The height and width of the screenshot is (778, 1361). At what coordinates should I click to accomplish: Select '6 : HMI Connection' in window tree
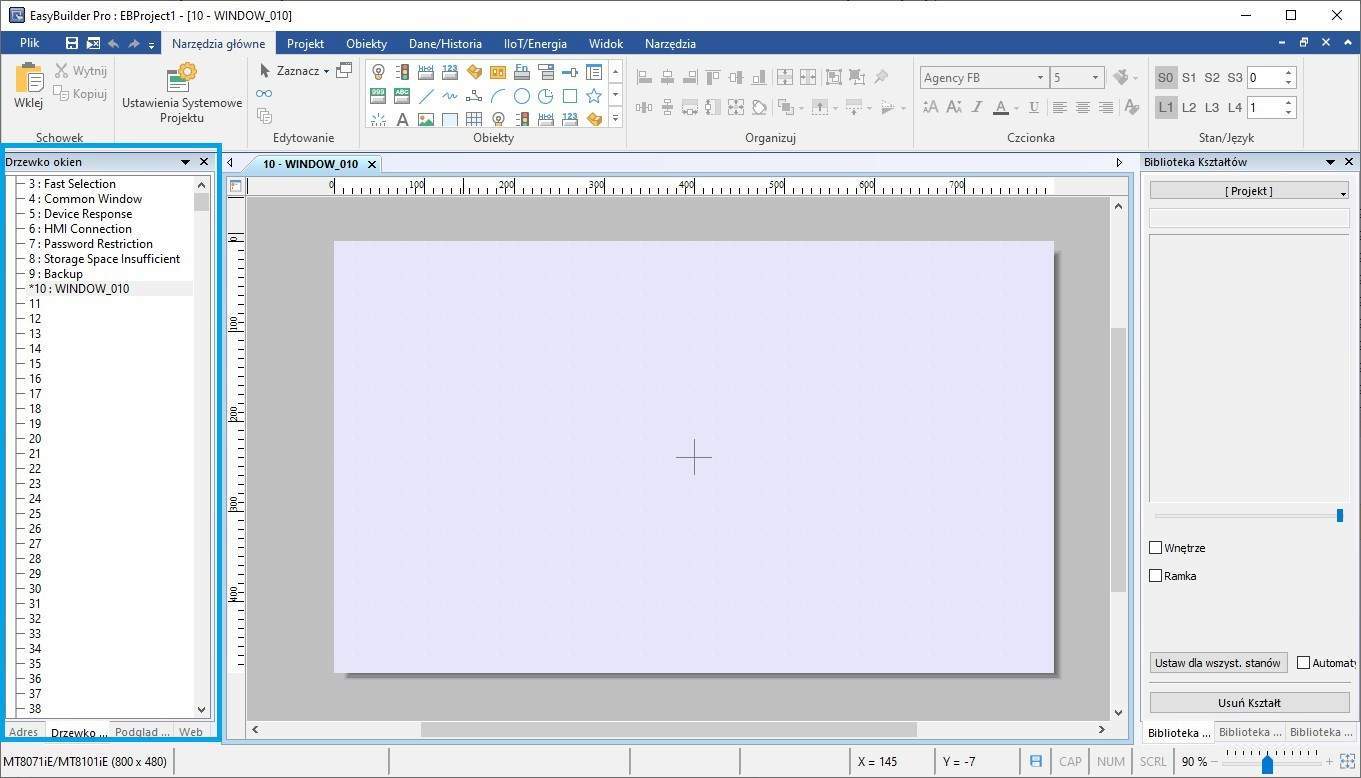[80, 229]
